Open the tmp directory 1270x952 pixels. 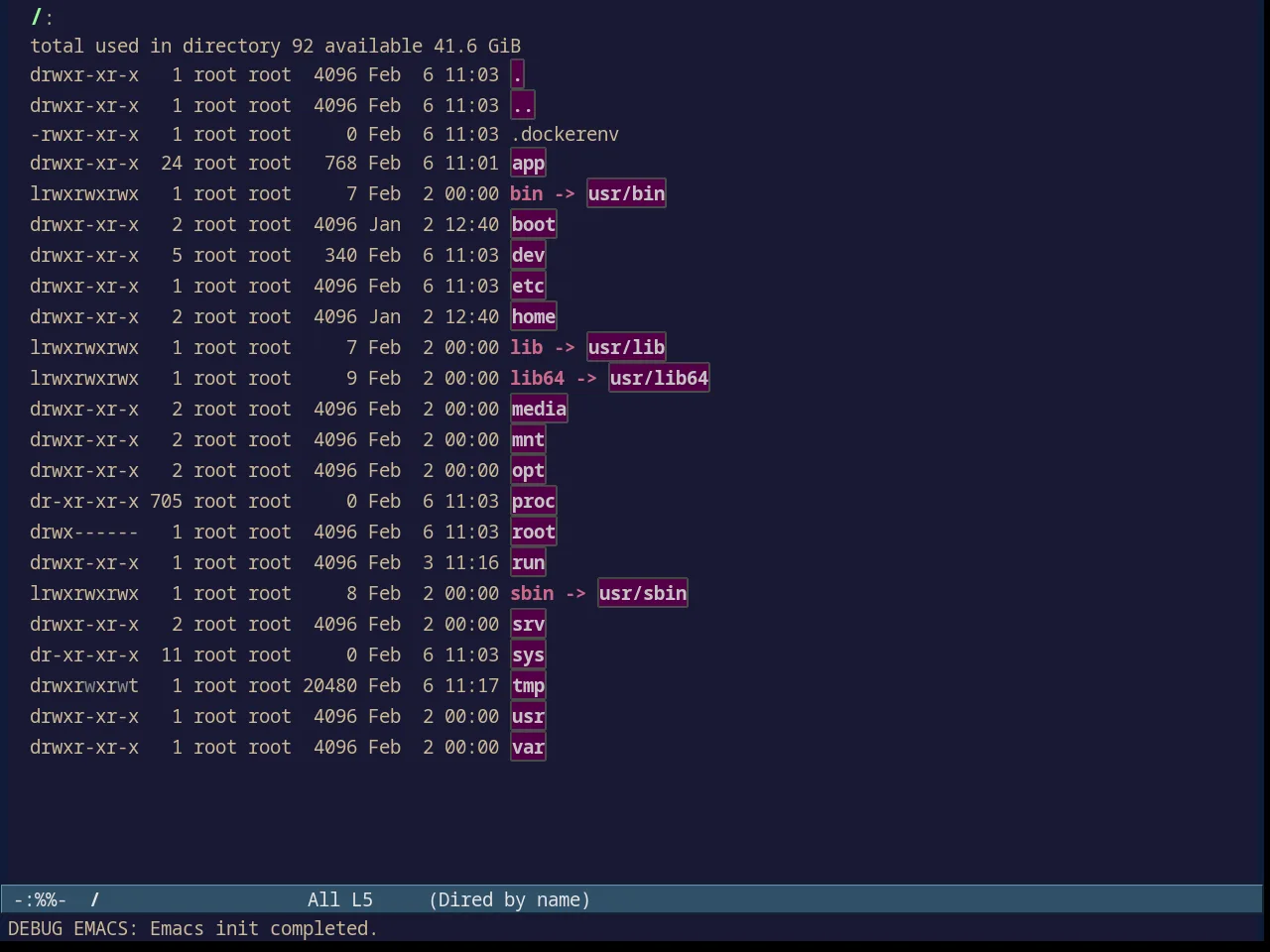tap(528, 685)
